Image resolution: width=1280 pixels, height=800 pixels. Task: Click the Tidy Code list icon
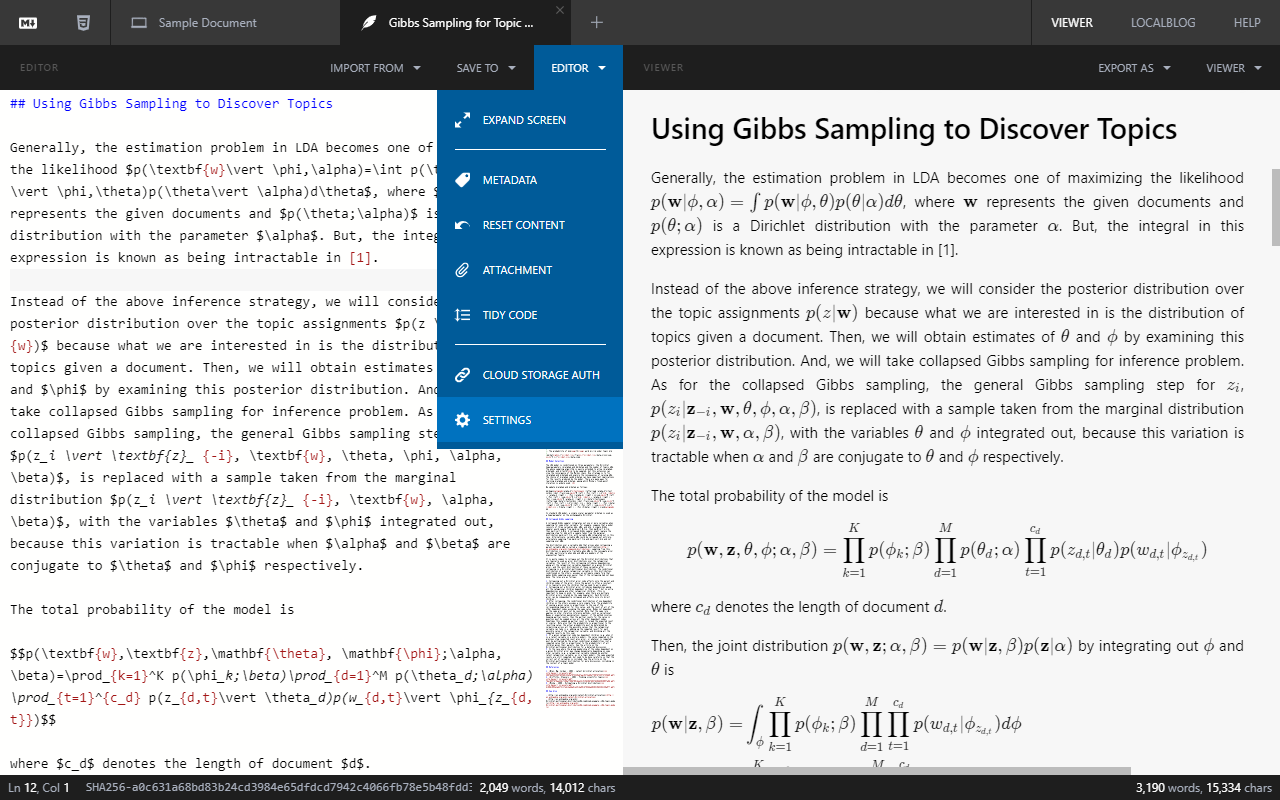[x=462, y=315]
